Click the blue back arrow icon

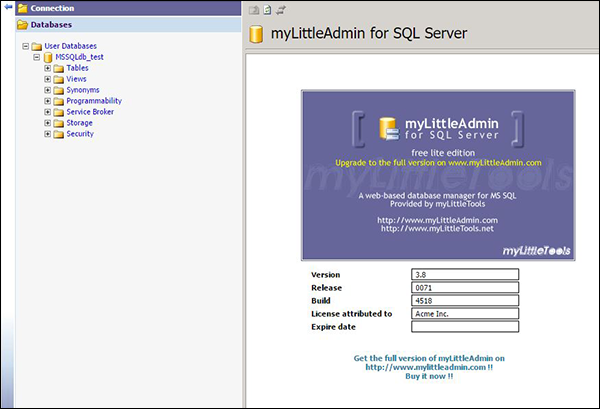tap(8, 7)
